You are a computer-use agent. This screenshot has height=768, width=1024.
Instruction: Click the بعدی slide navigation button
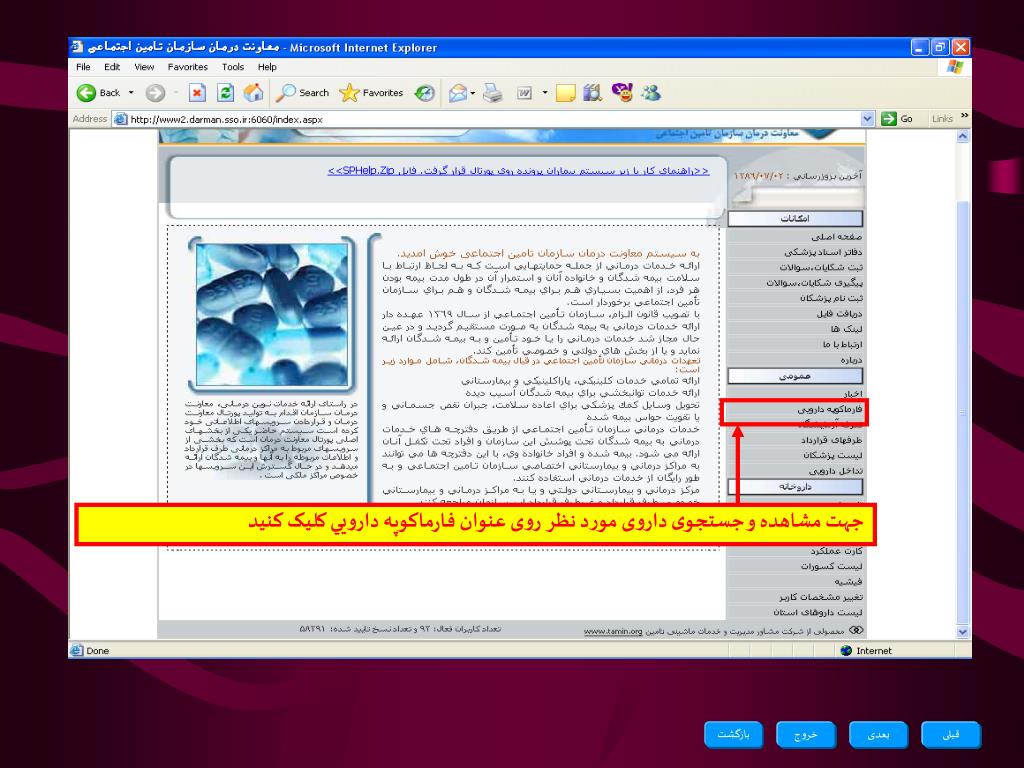pyautogui.click(x=878, y=735)
